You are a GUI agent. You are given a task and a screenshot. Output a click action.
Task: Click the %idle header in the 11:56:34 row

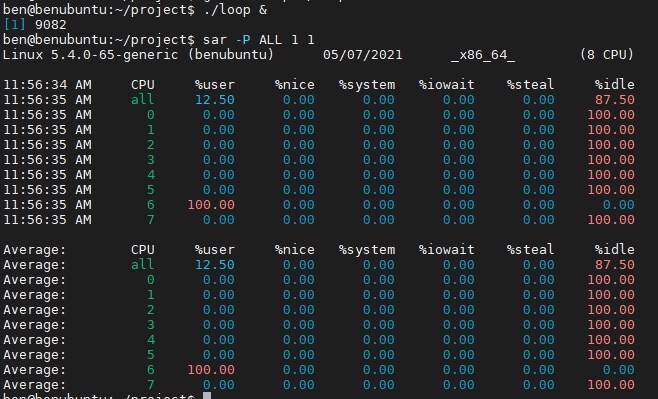point(614,85)
